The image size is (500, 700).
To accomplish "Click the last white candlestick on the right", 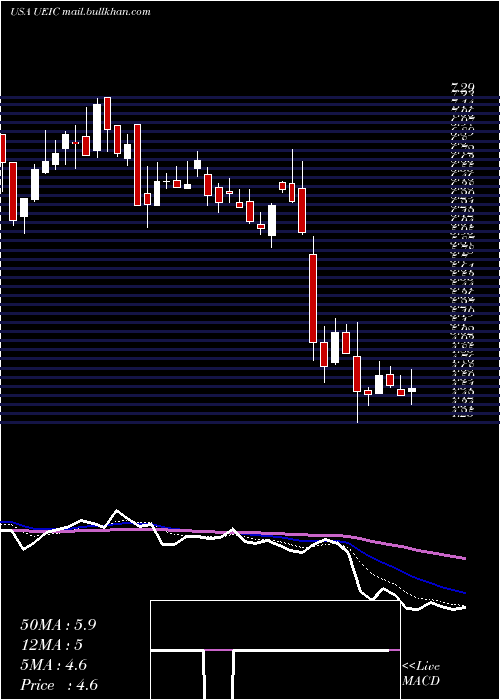I will click(x=412, y=390).
